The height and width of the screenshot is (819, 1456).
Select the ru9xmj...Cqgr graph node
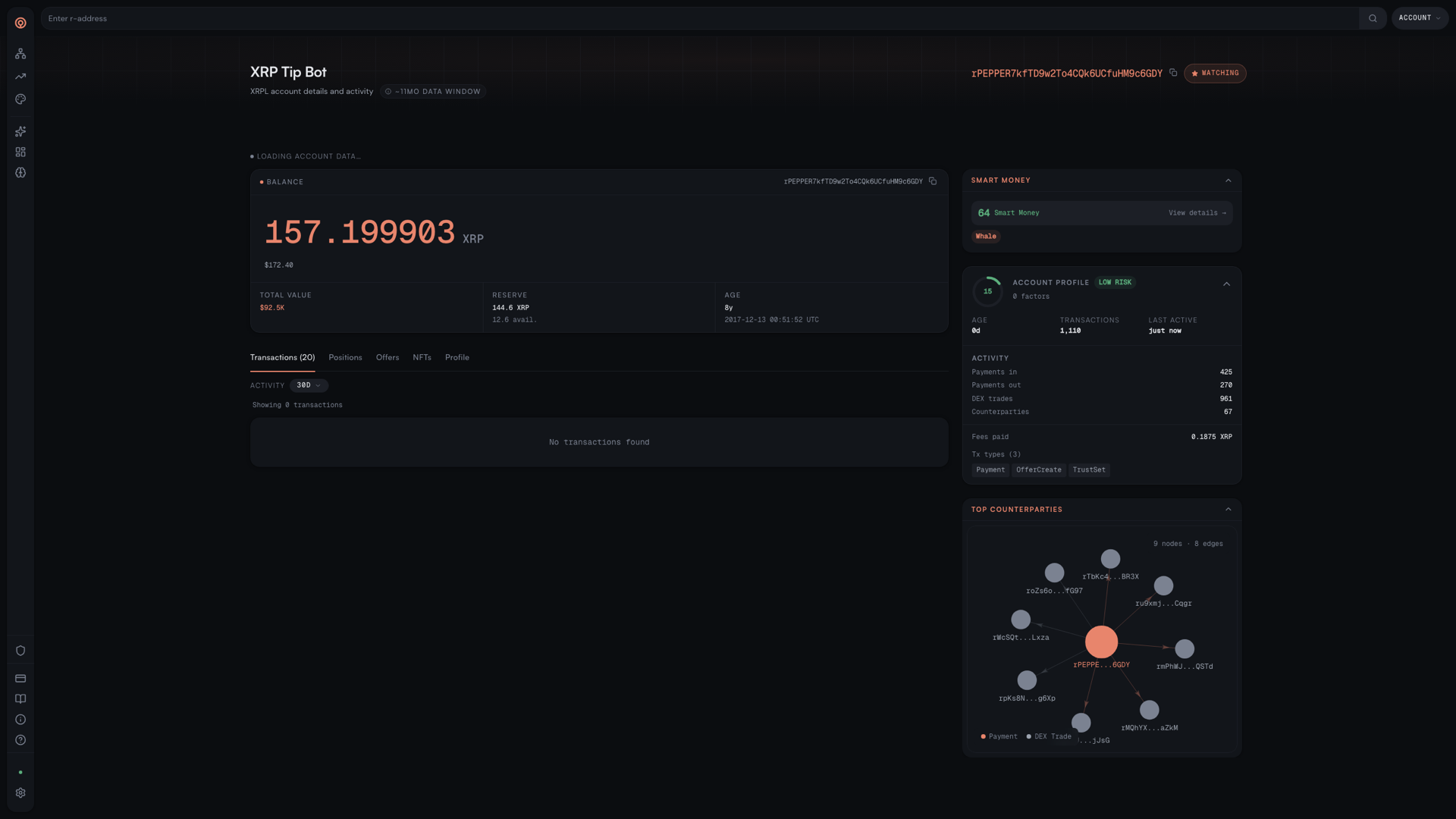click(x=1163, y=585)
